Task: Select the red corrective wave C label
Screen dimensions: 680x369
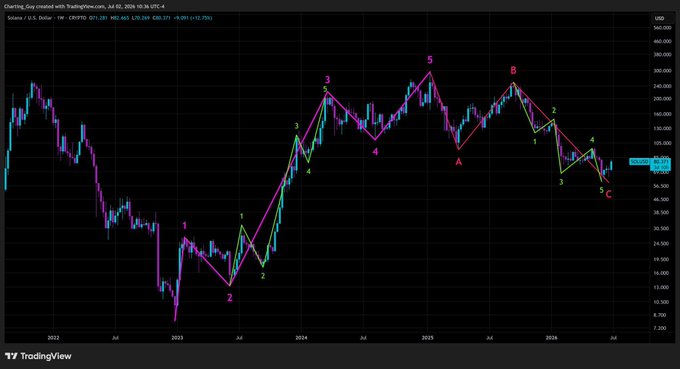Action: 608,194
